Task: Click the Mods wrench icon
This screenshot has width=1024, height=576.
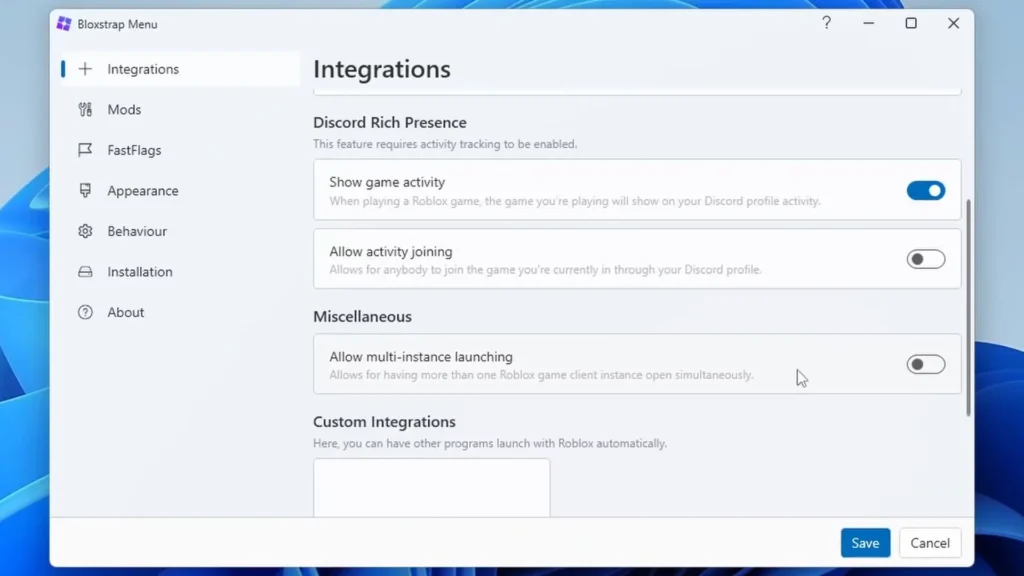Action: [85, 110]
